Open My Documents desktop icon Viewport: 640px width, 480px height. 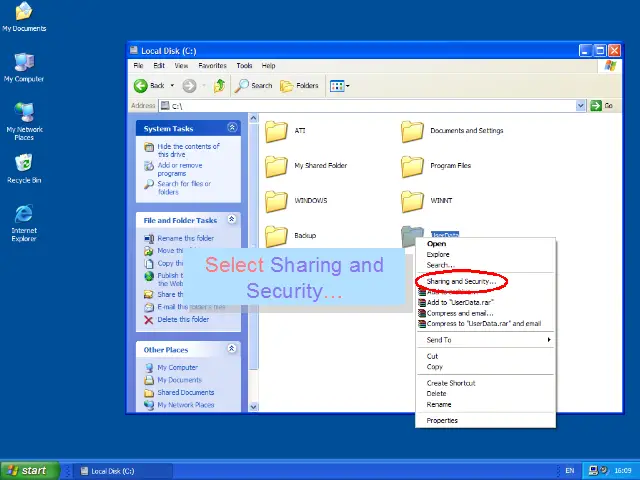[x=24, y=17]
